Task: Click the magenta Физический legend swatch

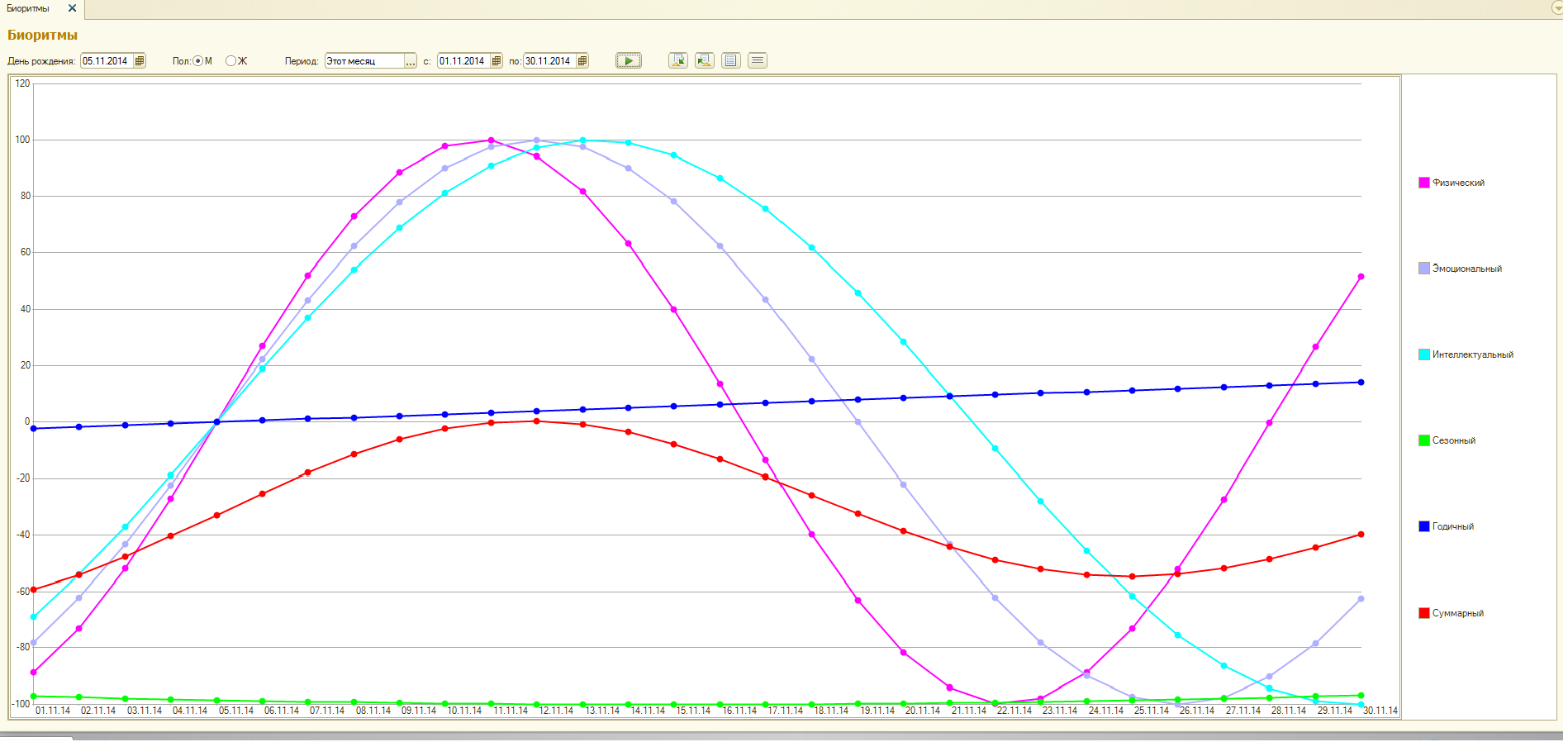Action: (1424, 183)
